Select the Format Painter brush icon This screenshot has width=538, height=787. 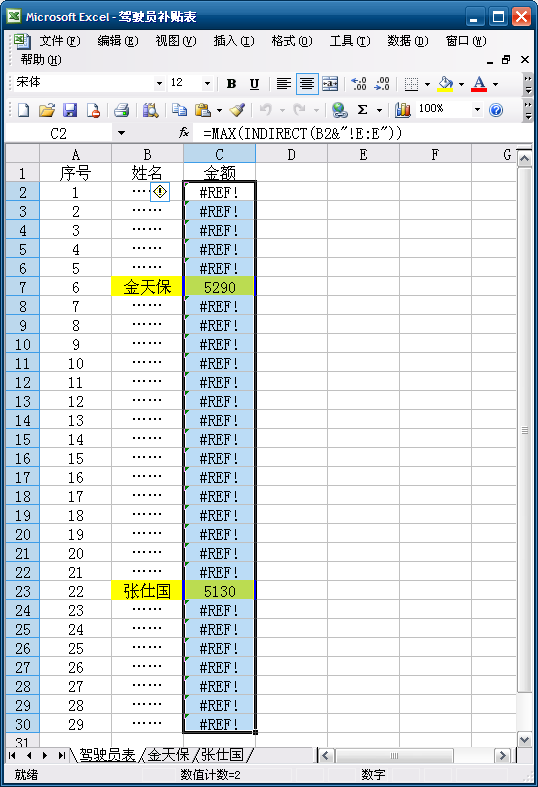point(237,109)
